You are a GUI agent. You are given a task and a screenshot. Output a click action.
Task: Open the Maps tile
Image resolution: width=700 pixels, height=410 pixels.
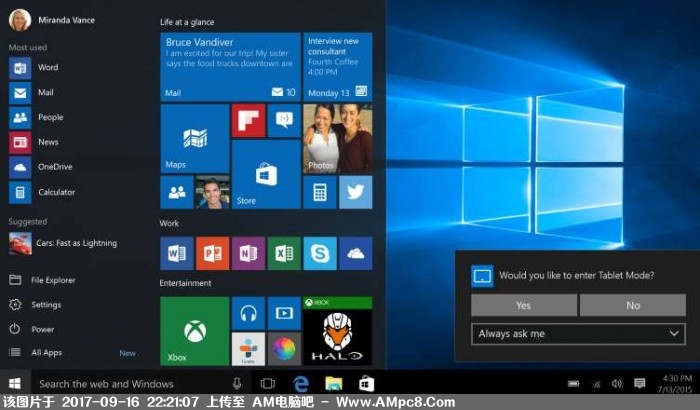(195, 138)
